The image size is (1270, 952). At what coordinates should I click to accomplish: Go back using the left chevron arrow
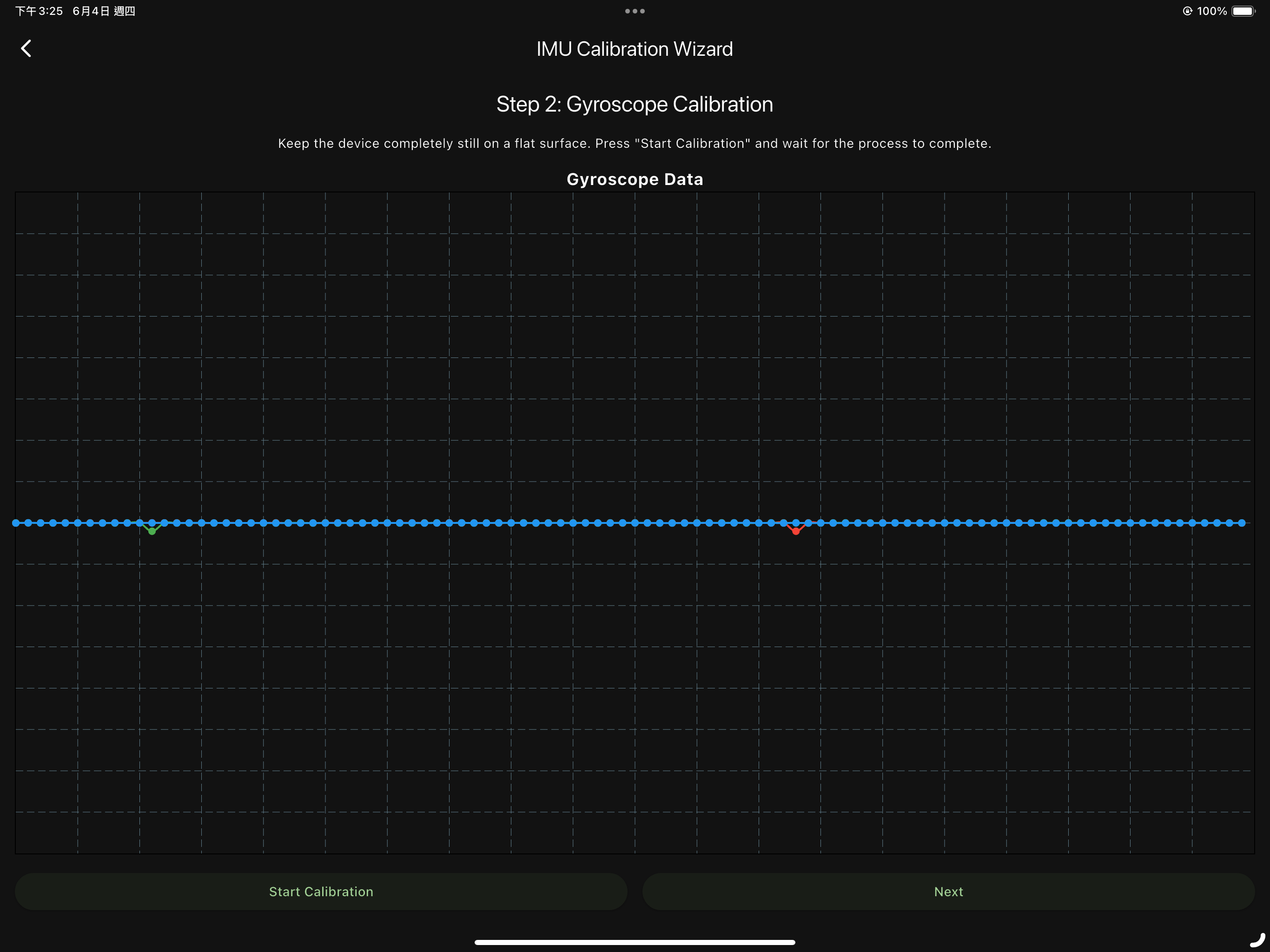coord(26,48)
